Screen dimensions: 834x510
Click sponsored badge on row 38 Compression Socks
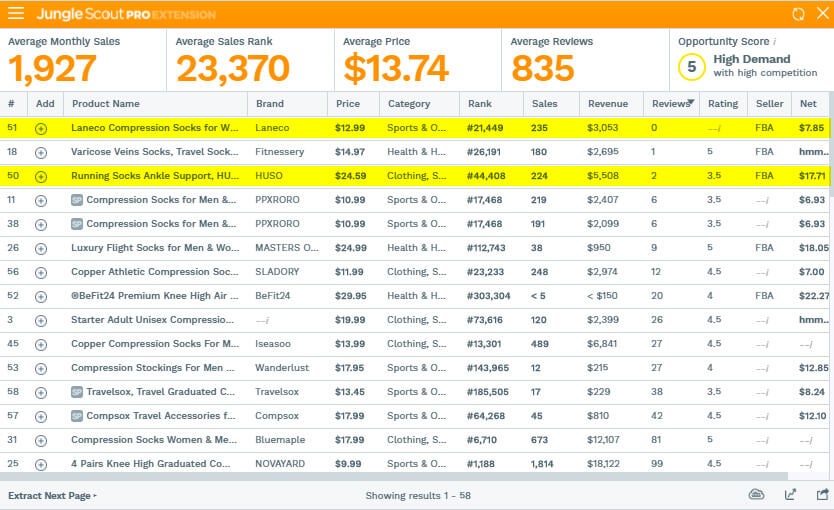point(77,224)
